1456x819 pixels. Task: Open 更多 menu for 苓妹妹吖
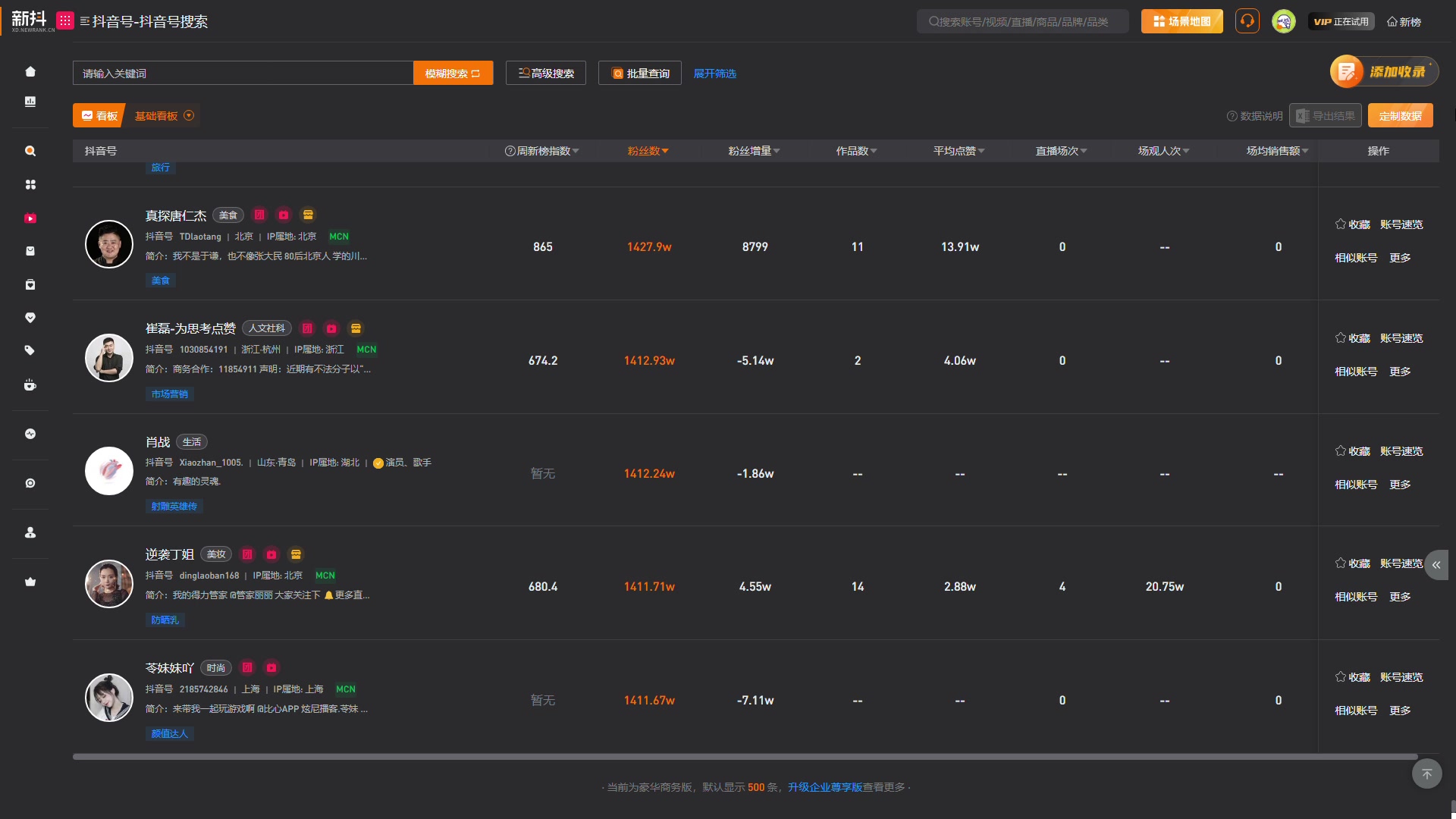[1400, 711]
